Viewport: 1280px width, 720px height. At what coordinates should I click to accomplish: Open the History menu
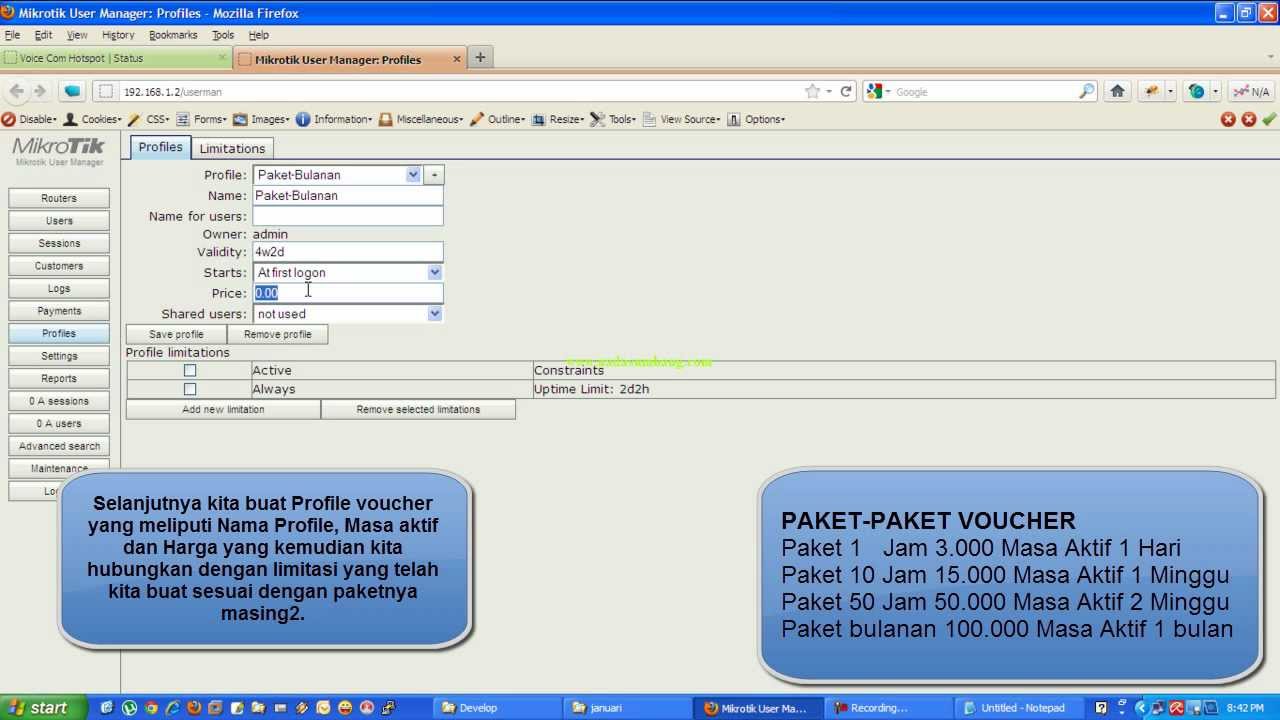118,35
